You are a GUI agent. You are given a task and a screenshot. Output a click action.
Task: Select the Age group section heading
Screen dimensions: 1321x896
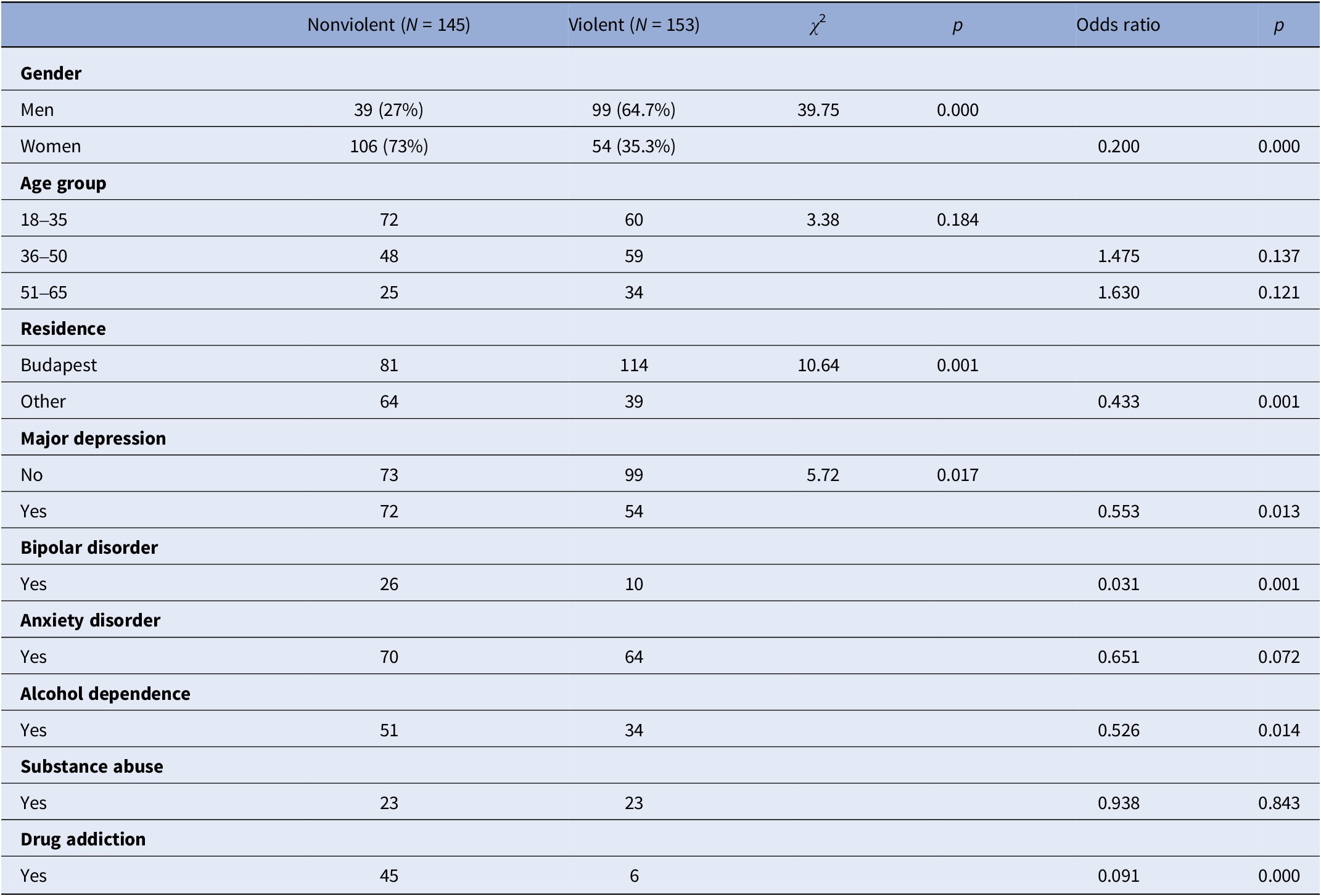point(63,183)
